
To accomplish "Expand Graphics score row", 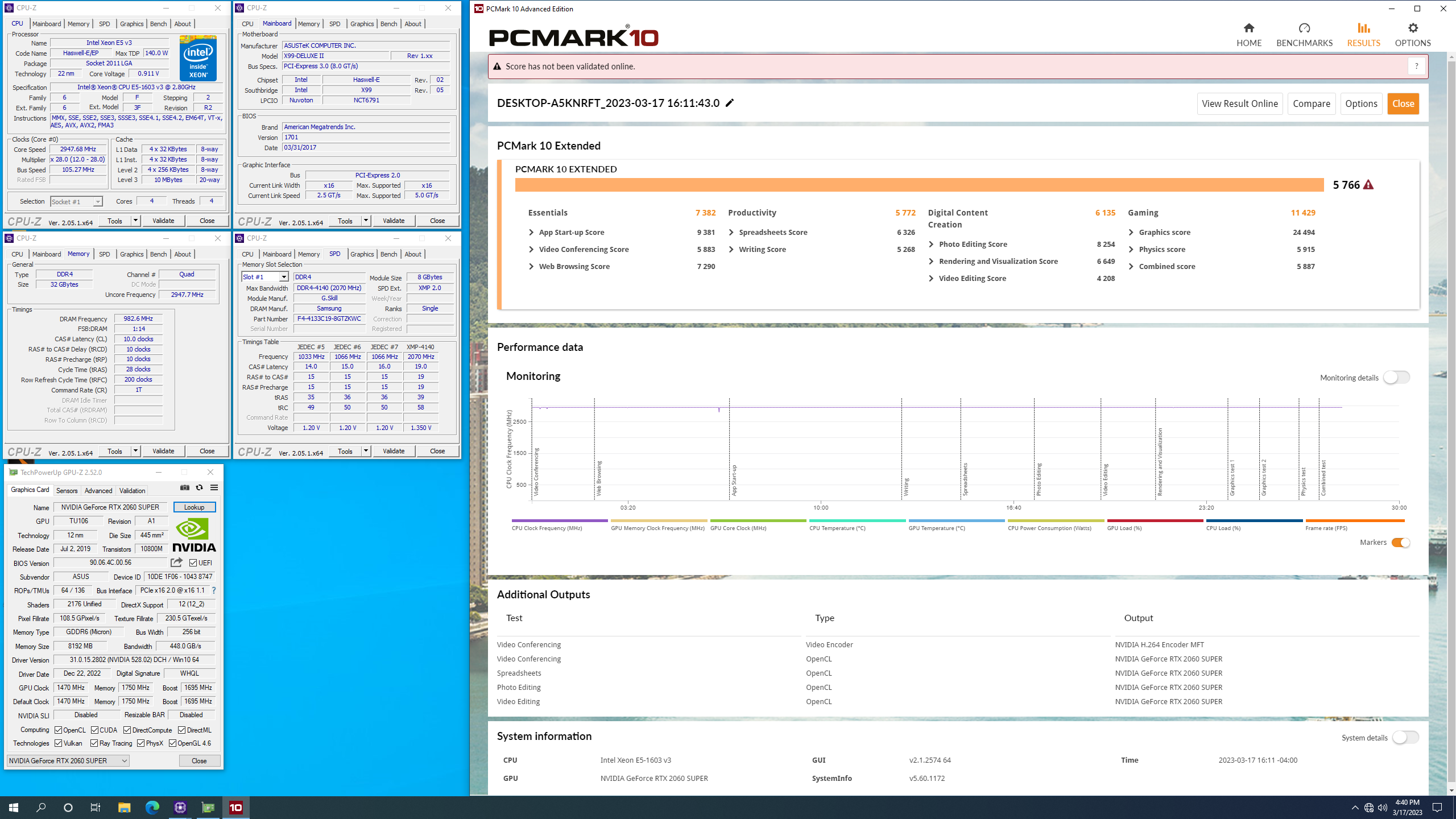I will [1131, 232].
